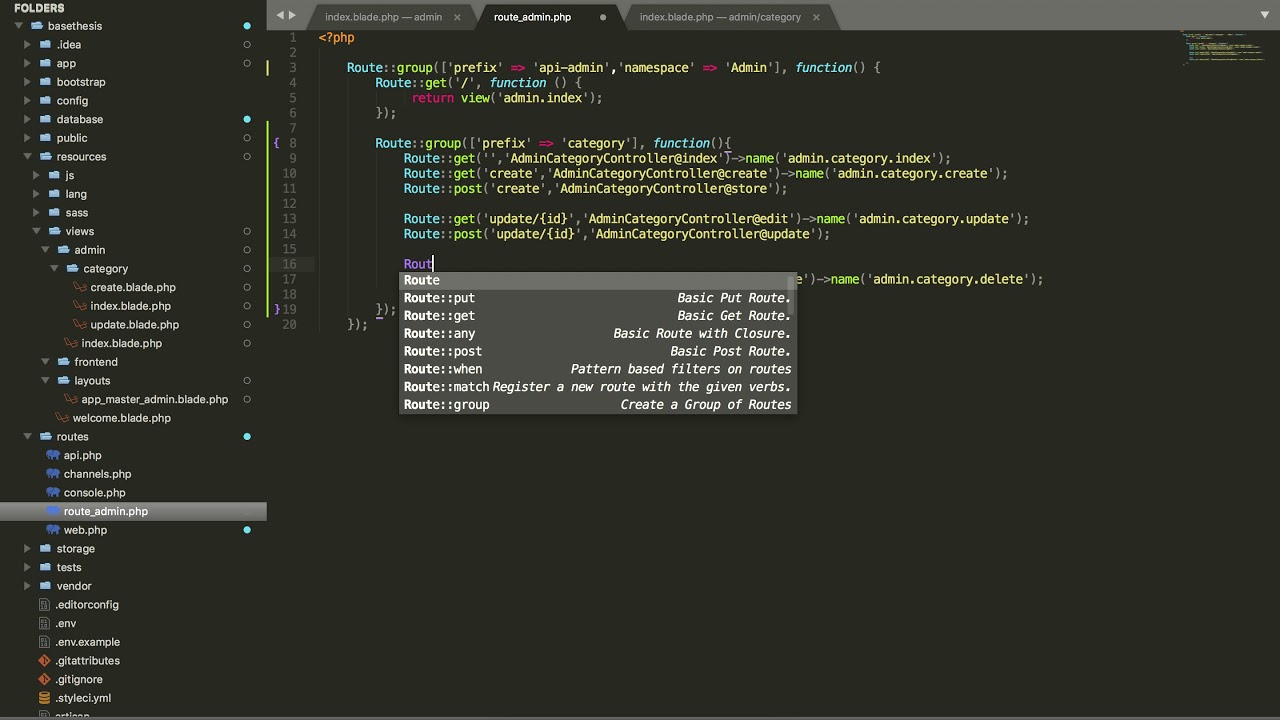Screen dimensions: 1280x720
Task: Open index.blade.php inside category folder
Action: [130, 306]
